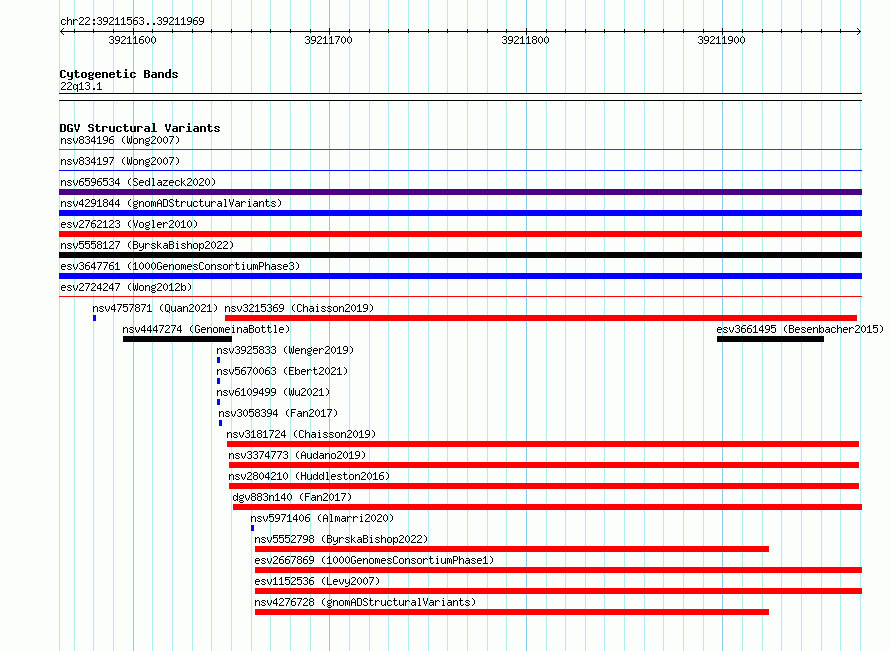Select the blue nsv3925833 Wenger2019 marker

(x=219, y=360)
